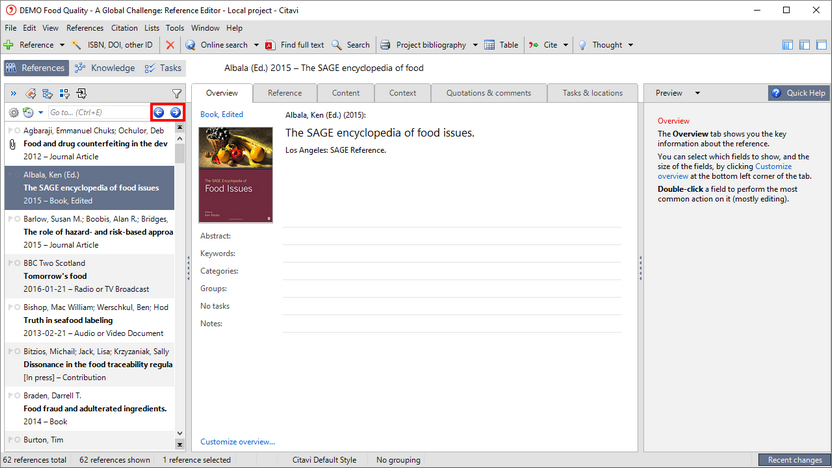Click the Customize overview... link at bottom
This screenshot has height=468, width=832.
point(238,441)
